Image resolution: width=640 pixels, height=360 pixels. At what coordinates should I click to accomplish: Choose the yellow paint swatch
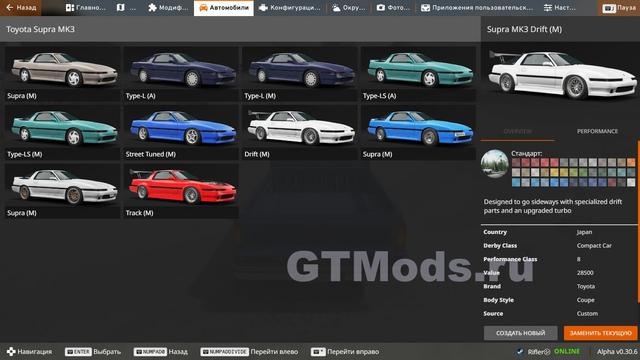coord(554,173)
